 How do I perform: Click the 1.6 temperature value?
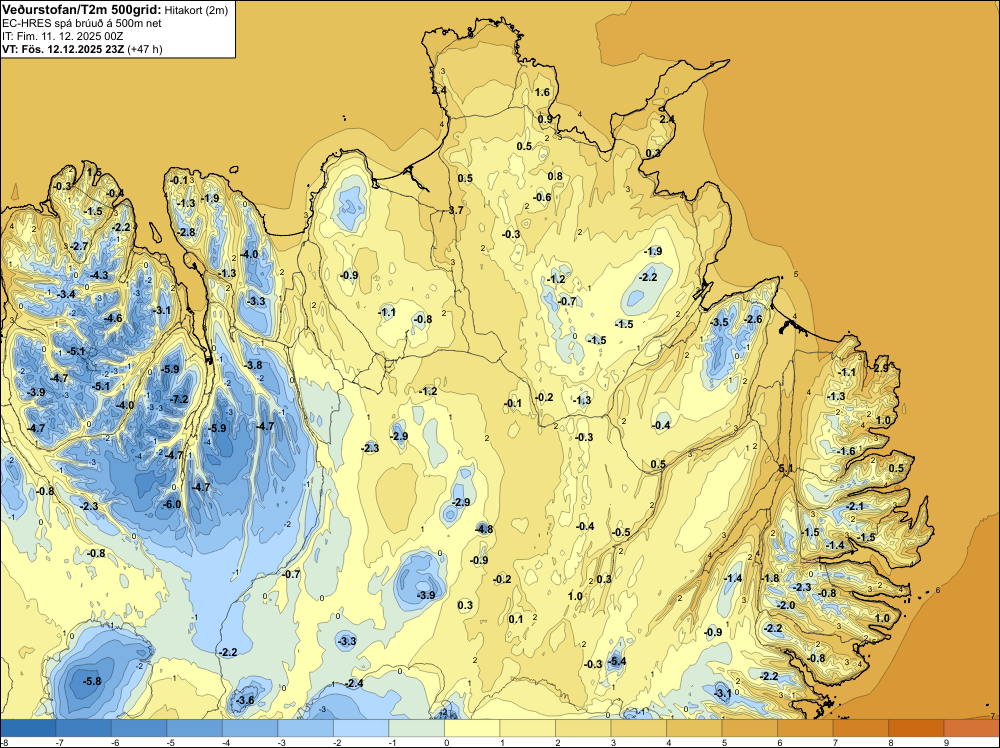[x=542, y=92]
